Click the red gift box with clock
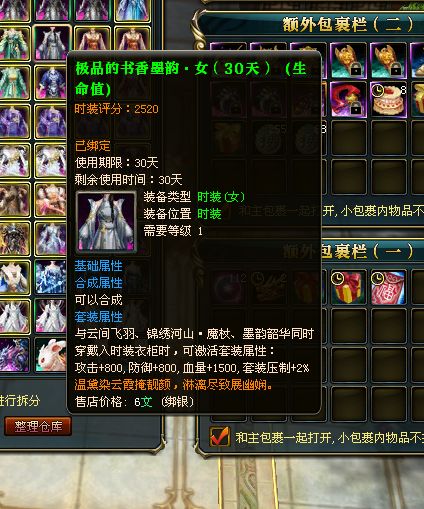424x509 pixels. pyautogui.click(x=348, y=287)
